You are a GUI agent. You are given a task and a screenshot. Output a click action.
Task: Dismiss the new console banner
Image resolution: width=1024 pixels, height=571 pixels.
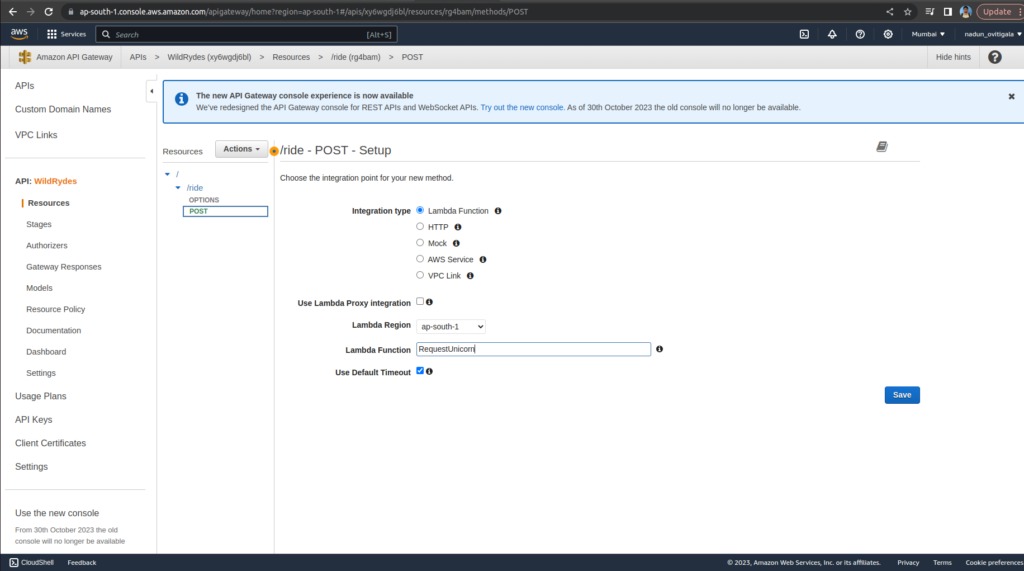(x=1012, y=96)
